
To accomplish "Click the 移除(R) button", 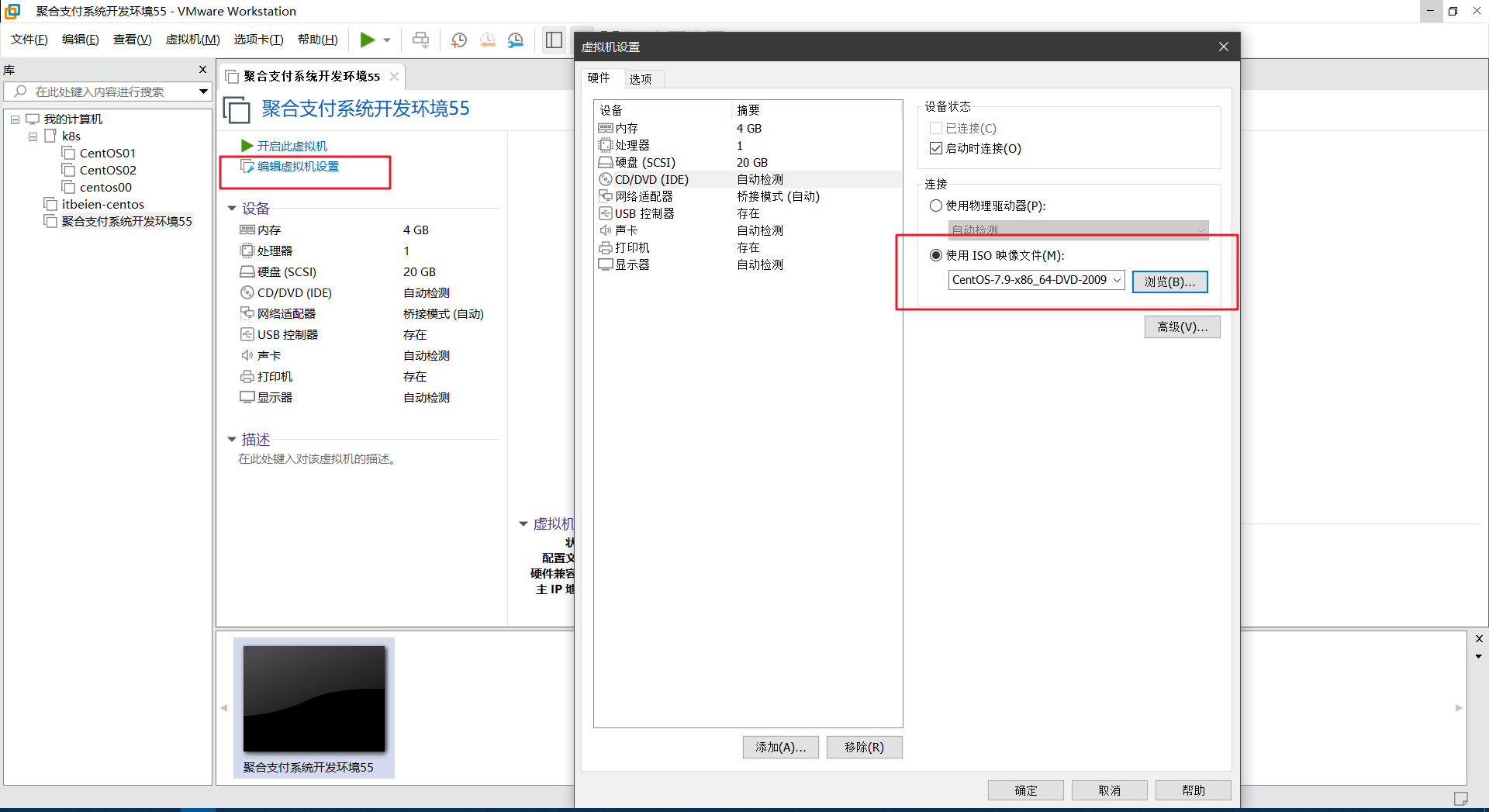I will tap(865, 747).
